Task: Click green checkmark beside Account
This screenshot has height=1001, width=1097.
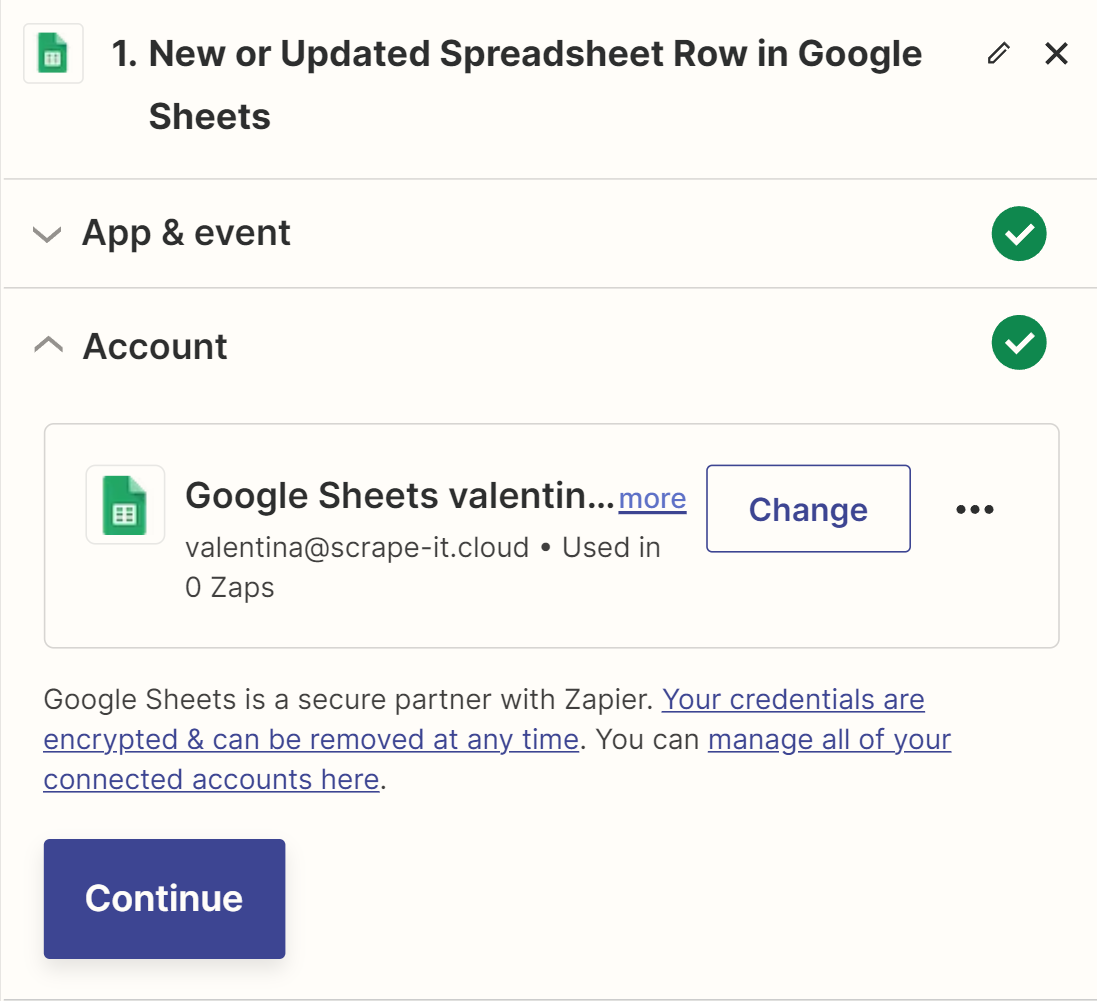Action: coord(1019,343)
